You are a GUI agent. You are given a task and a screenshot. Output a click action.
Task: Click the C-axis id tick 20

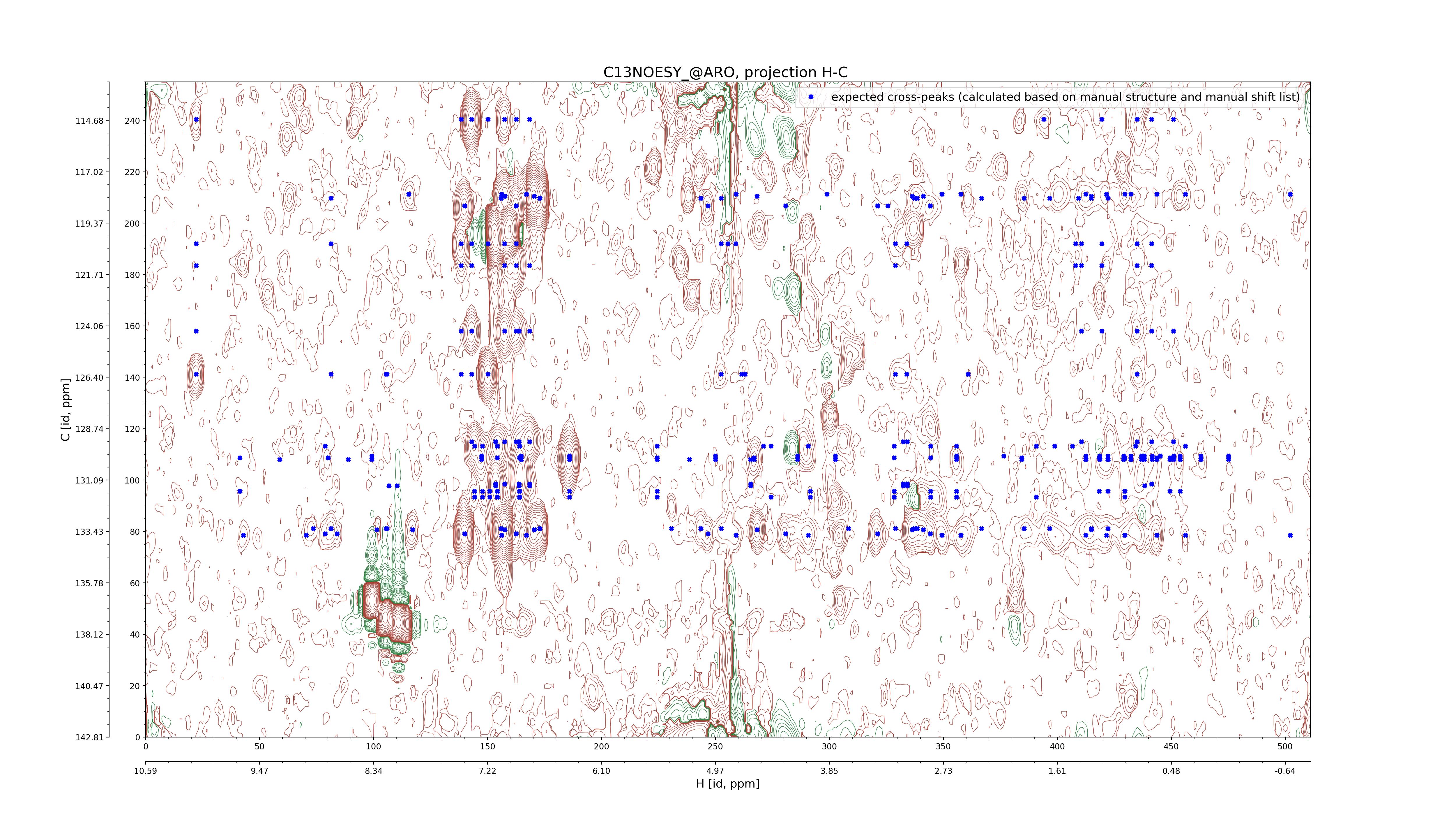coord(135,686)
